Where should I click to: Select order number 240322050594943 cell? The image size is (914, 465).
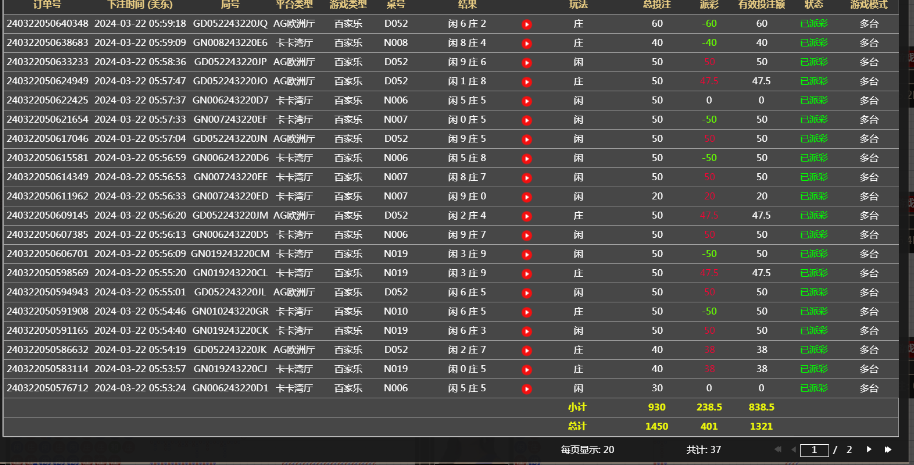(x=47, y=292)
